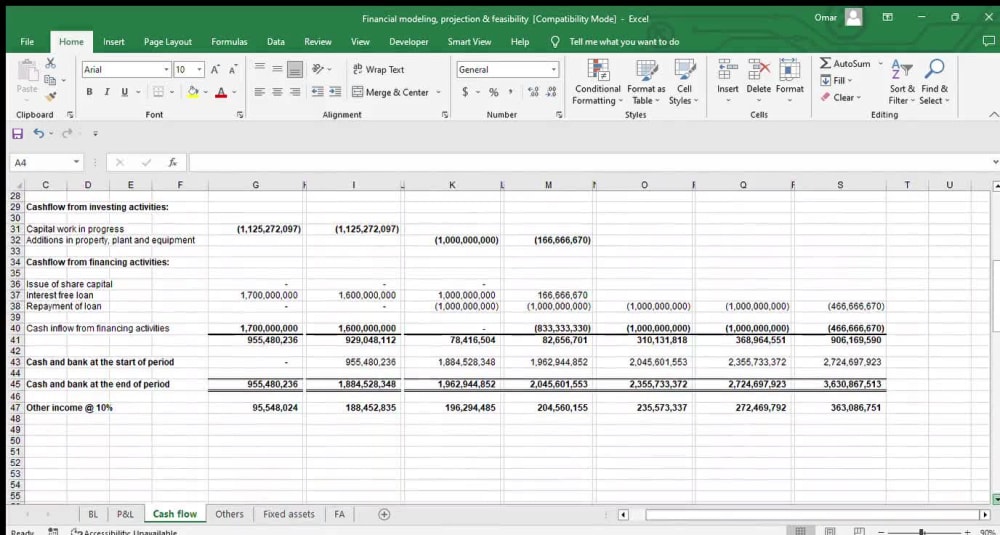The image size is (1000, 535).
Task: Align text left in Alignment group
Action: tap(260, 92)
